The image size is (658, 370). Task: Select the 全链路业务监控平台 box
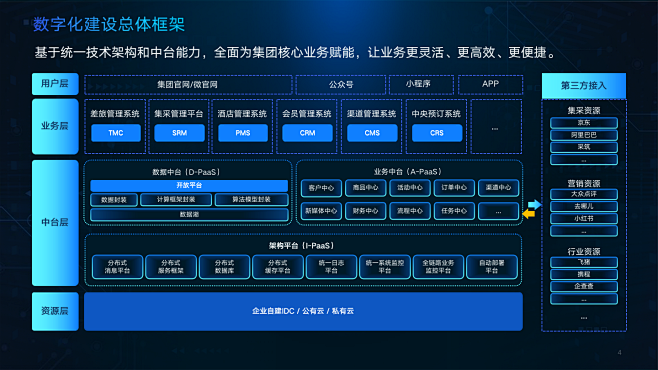click(439, 267)
